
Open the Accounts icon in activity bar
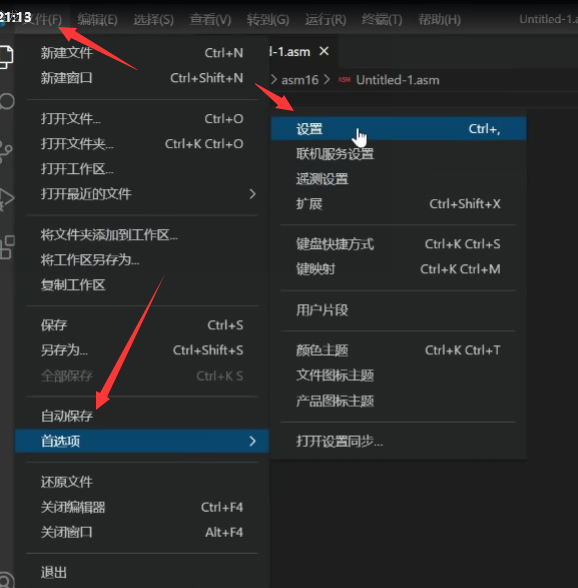coord(7,579)
